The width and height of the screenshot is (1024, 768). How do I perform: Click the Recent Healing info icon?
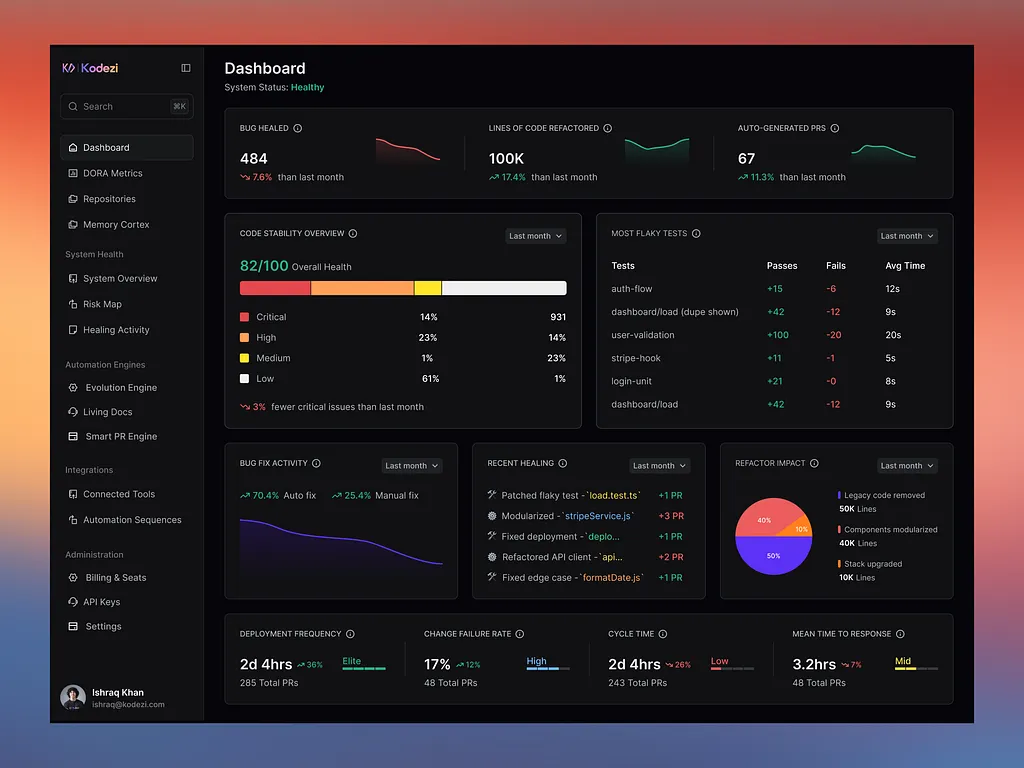click(x=562, y=463)
